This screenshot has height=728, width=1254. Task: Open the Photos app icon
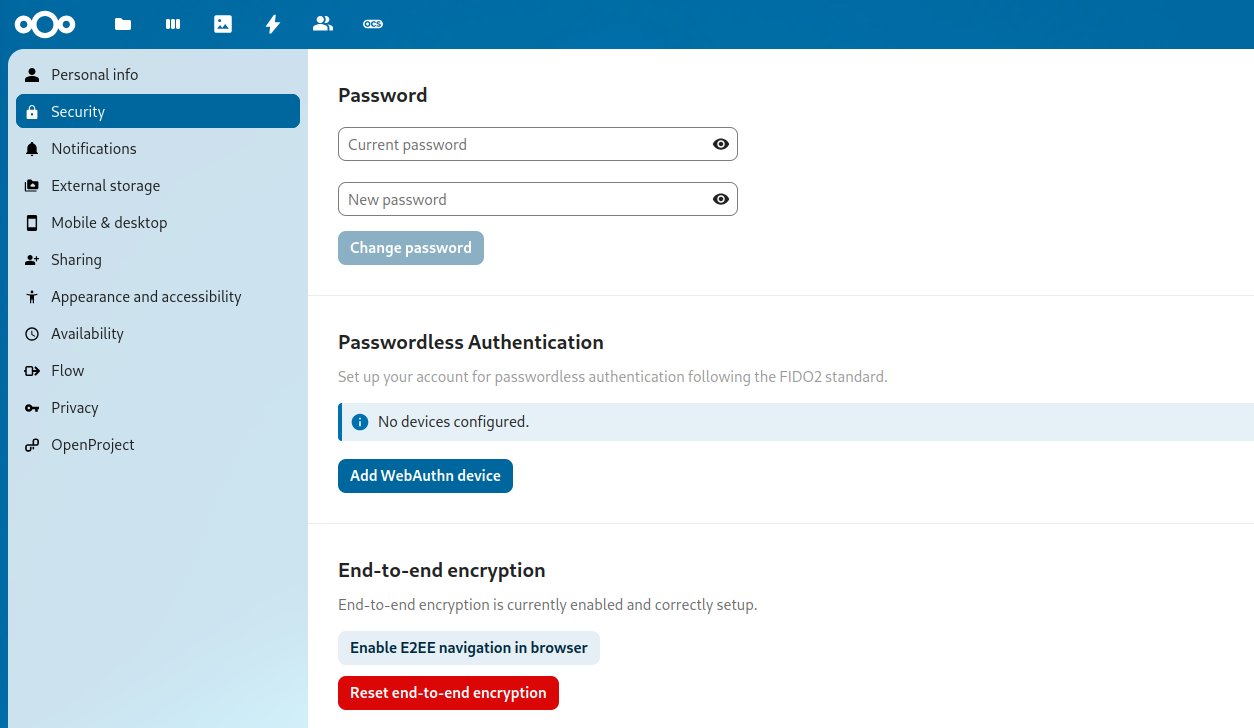[x=223, y=24]
